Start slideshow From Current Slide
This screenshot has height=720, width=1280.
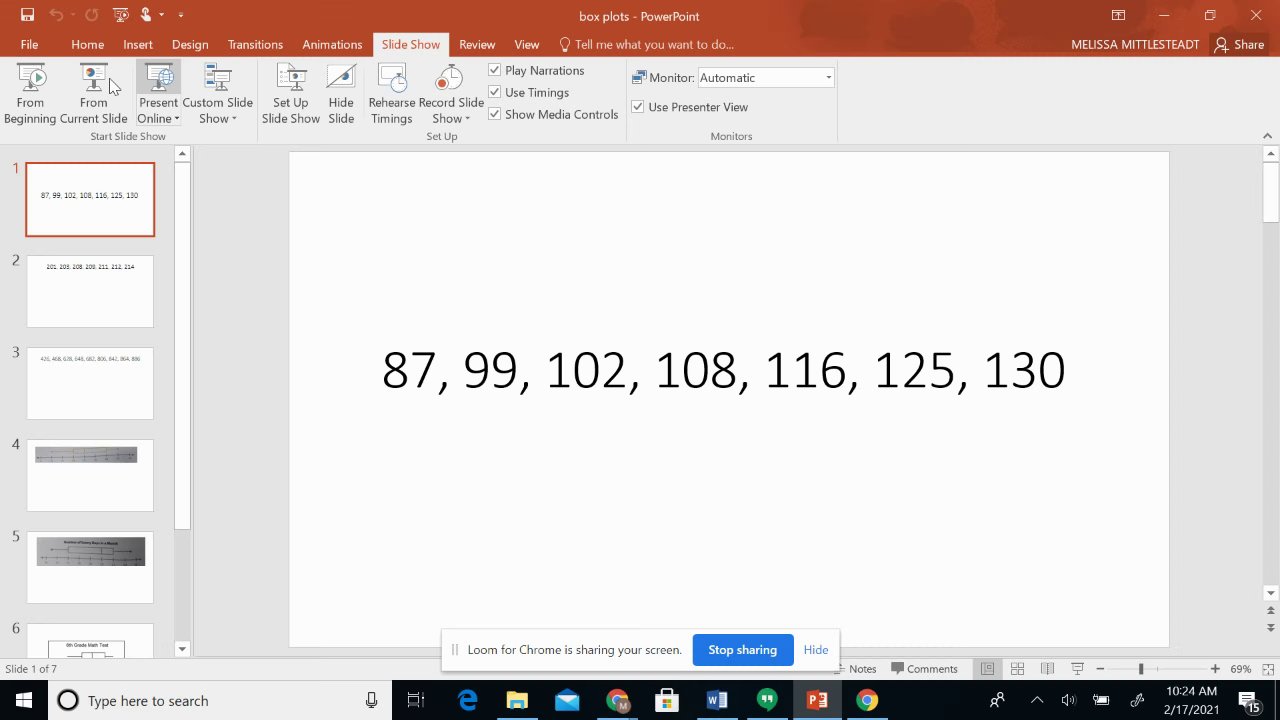(x=94, y=94)
